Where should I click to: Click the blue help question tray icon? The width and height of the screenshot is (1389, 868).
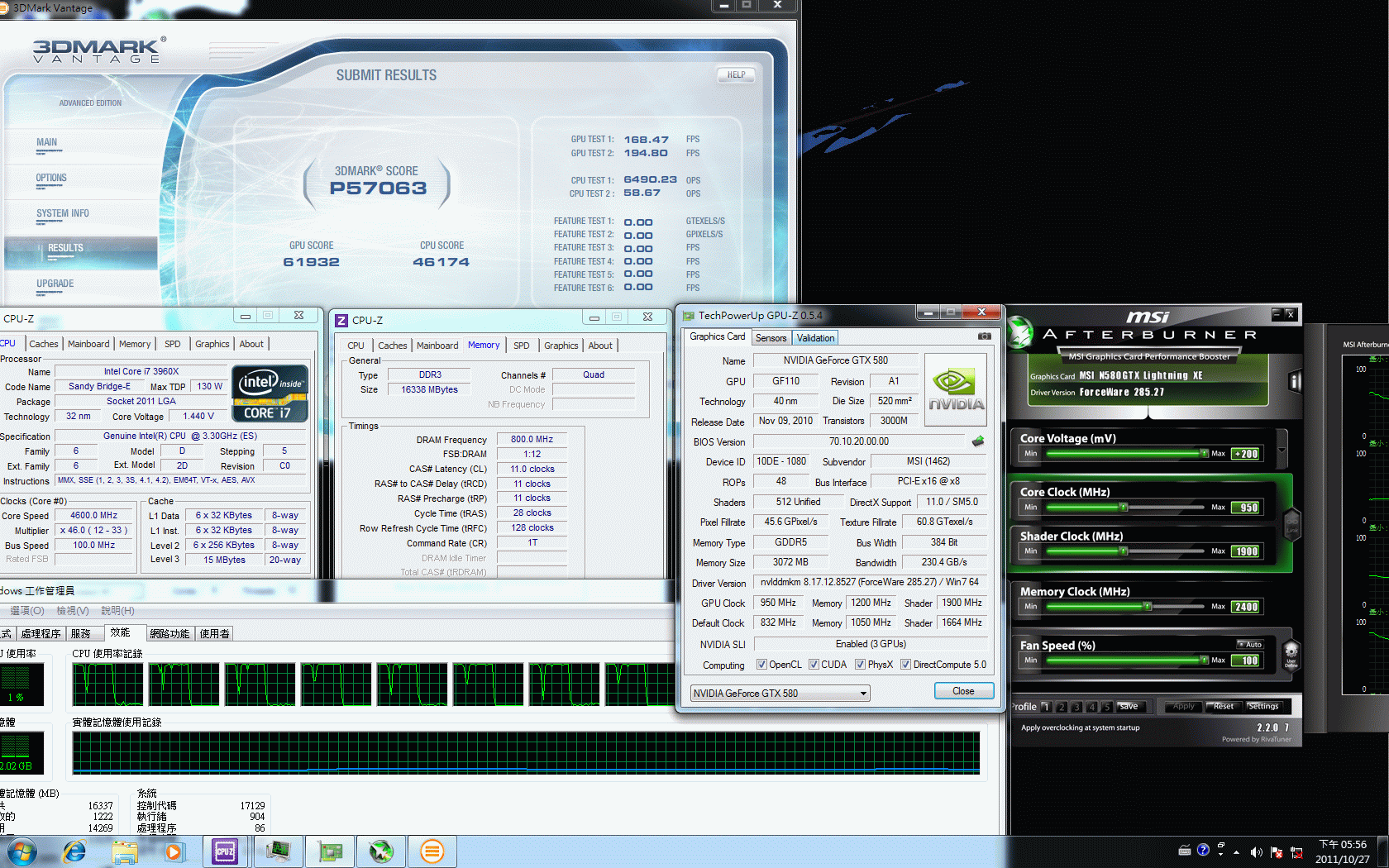(x=1203, y=850)
